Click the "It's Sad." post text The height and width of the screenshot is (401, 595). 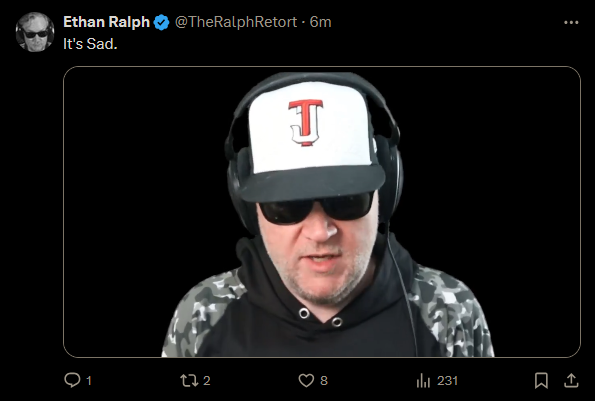click(90, 44)
